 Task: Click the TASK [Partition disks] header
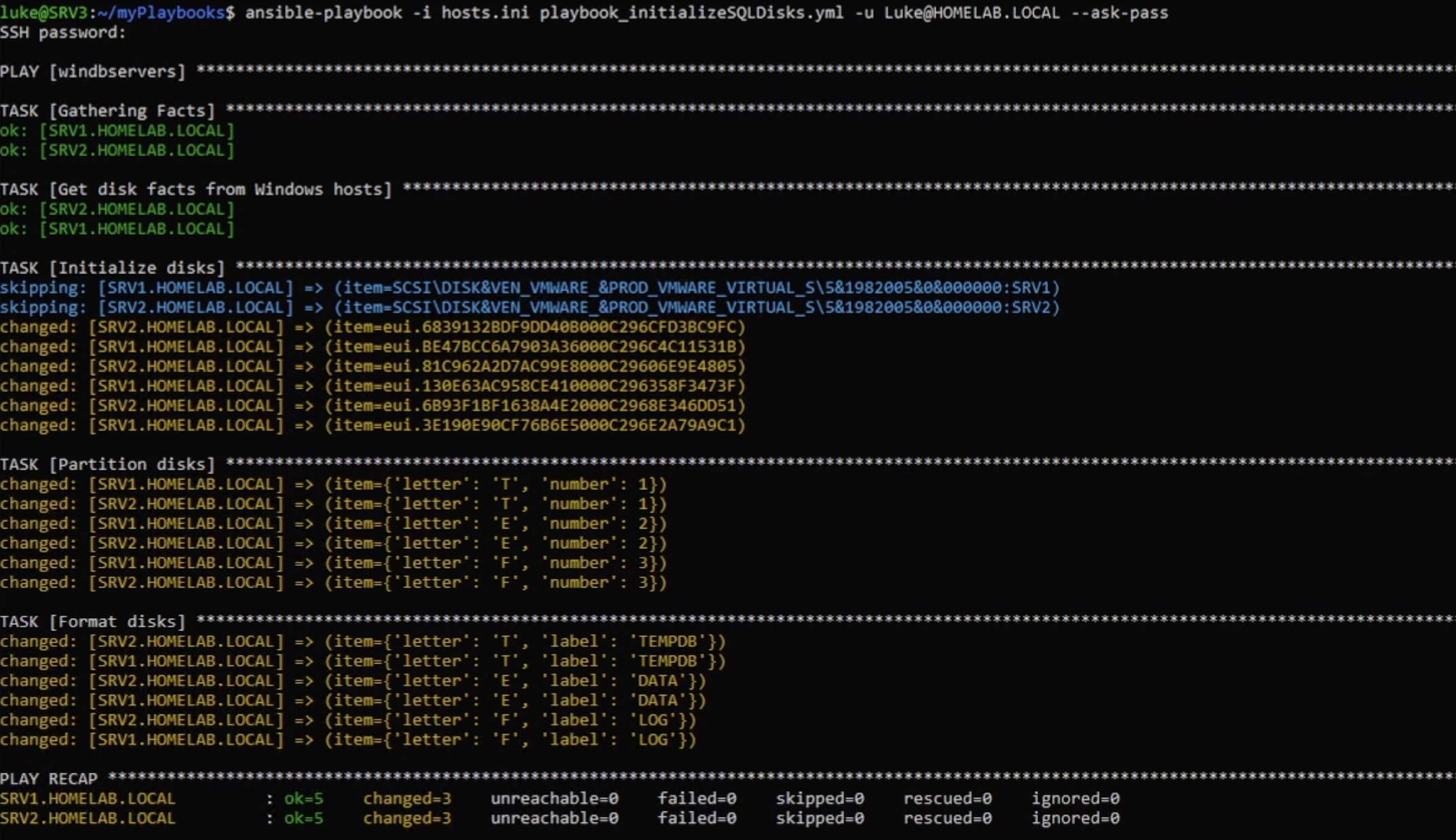click(x=107, y=465)
